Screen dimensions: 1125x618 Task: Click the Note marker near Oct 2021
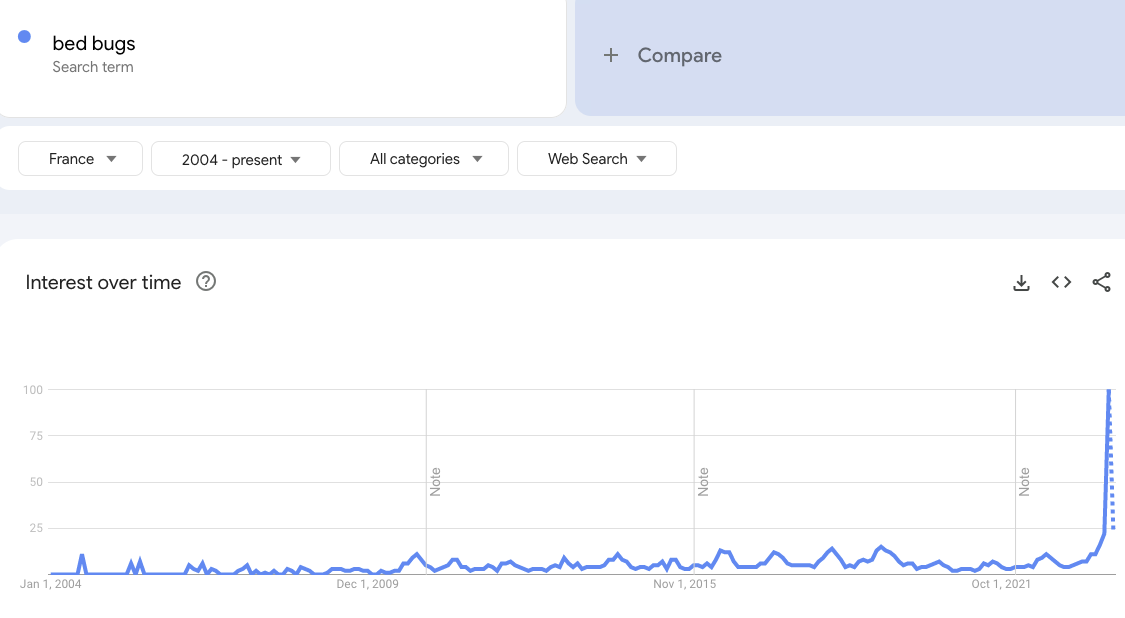pyautogui.click(x=1024, y=481)
